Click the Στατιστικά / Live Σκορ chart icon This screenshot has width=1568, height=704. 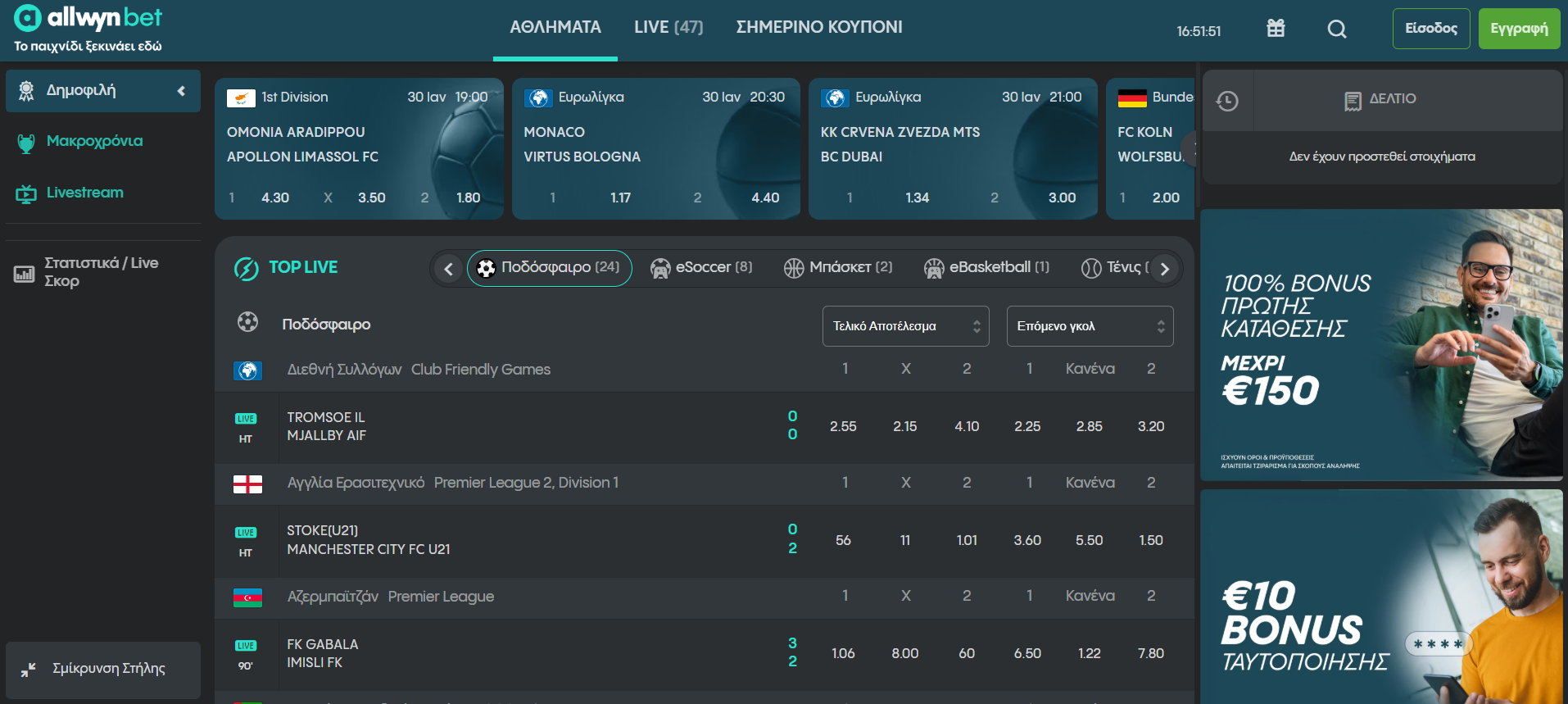pos(24,274)
